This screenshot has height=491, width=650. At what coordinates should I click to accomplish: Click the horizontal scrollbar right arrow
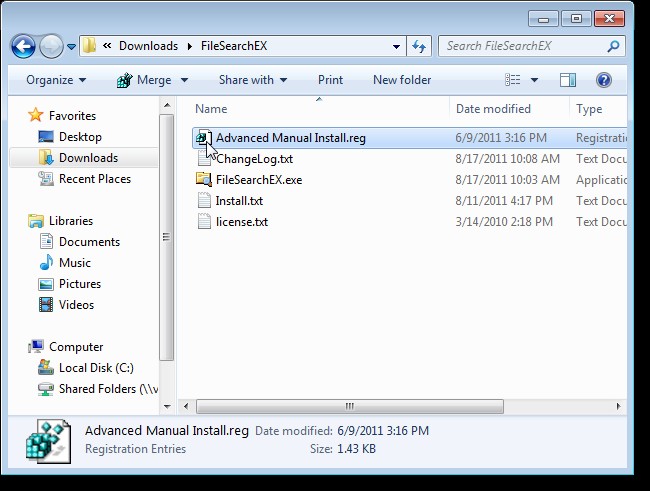pyautogui.click(x=618, y=406)
